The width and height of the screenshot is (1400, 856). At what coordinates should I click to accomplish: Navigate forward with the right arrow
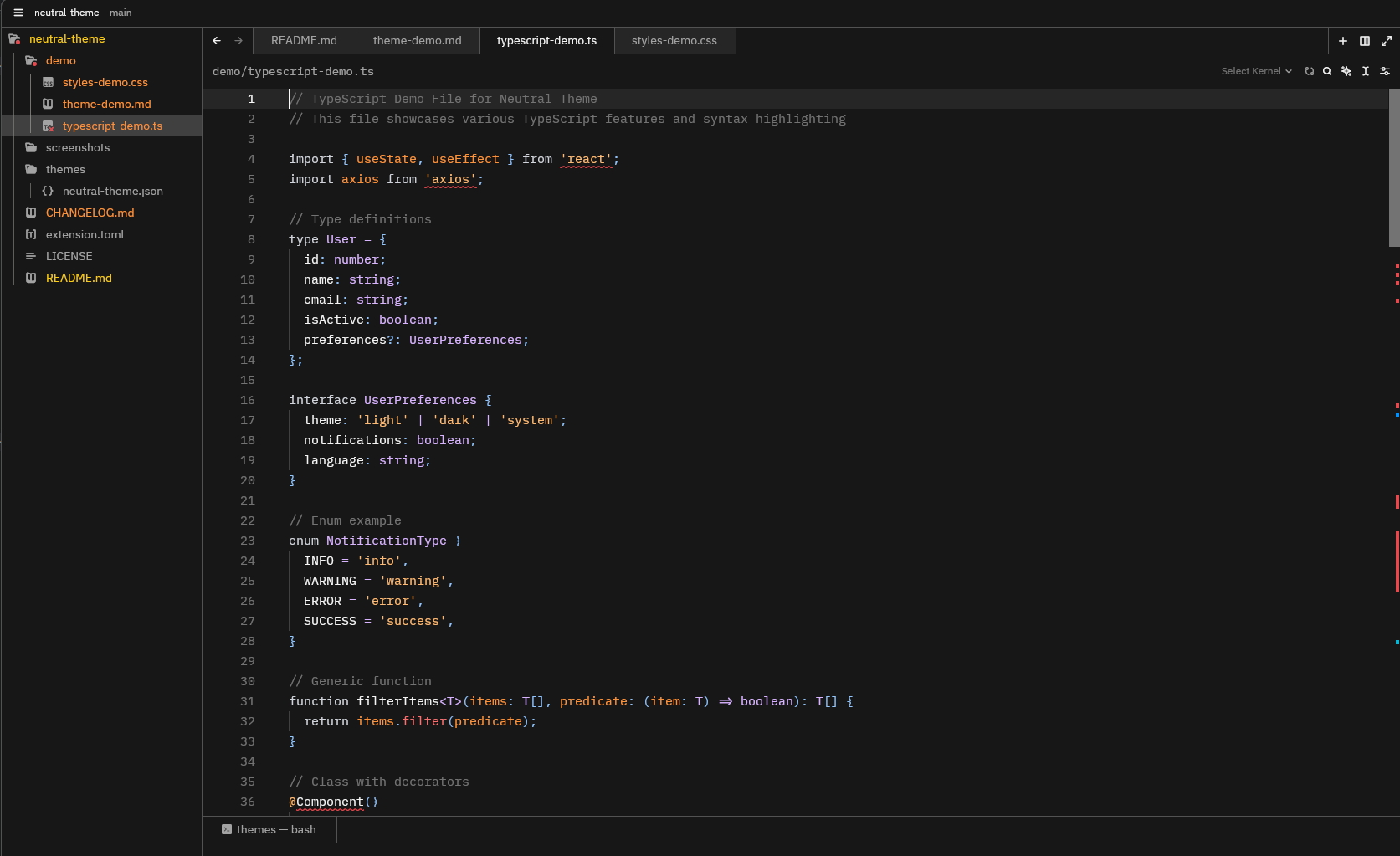[238, 40]
